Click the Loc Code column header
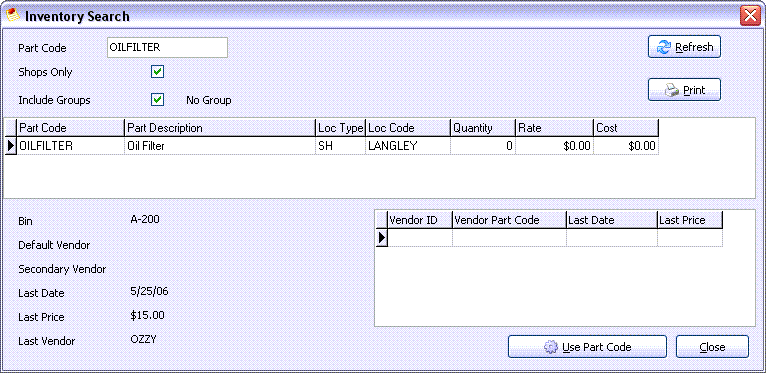The image size is (766, 373). 408,128
